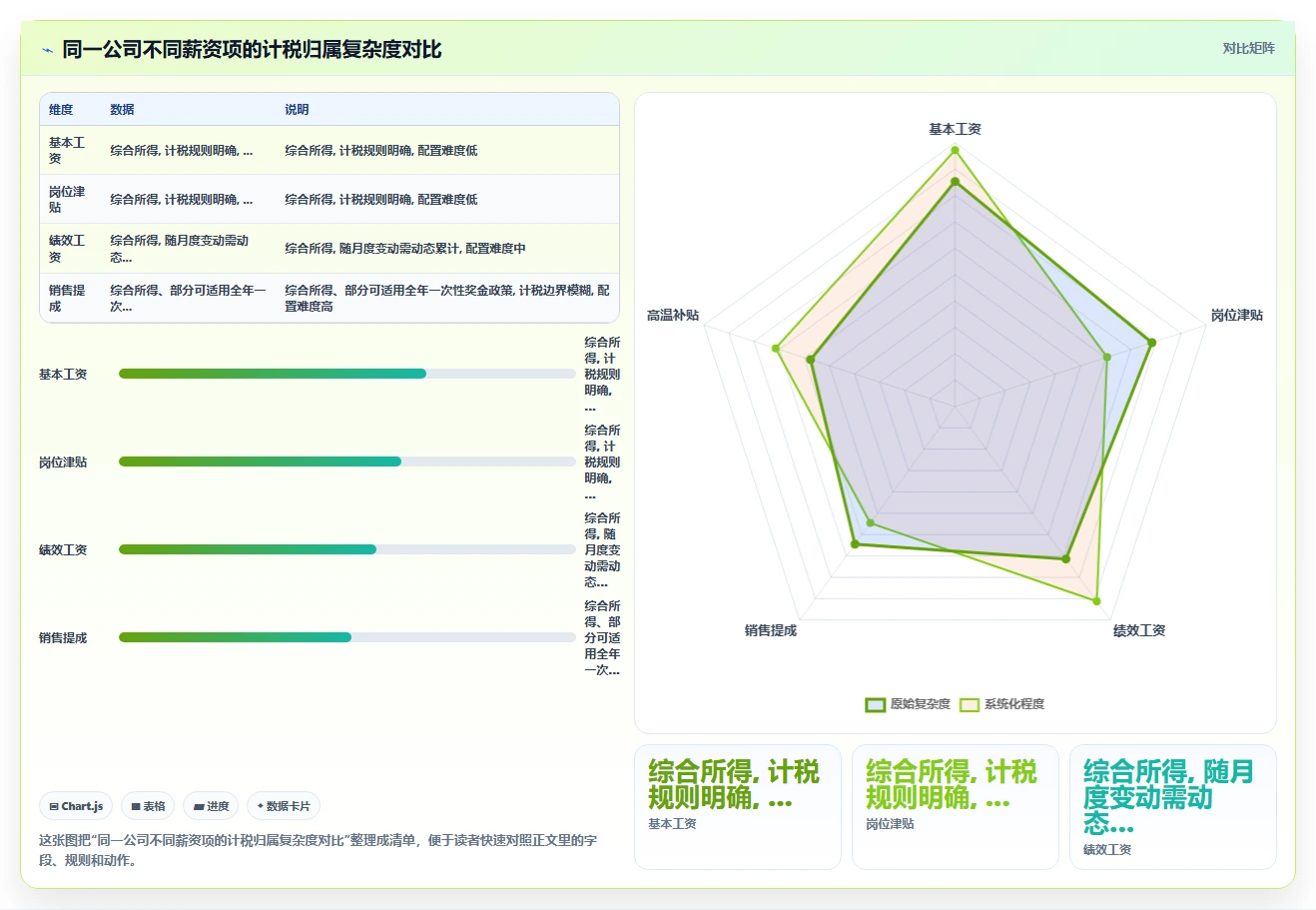Click the 维度 column header
Screen dimensions: 1316x910
[61, 110]
